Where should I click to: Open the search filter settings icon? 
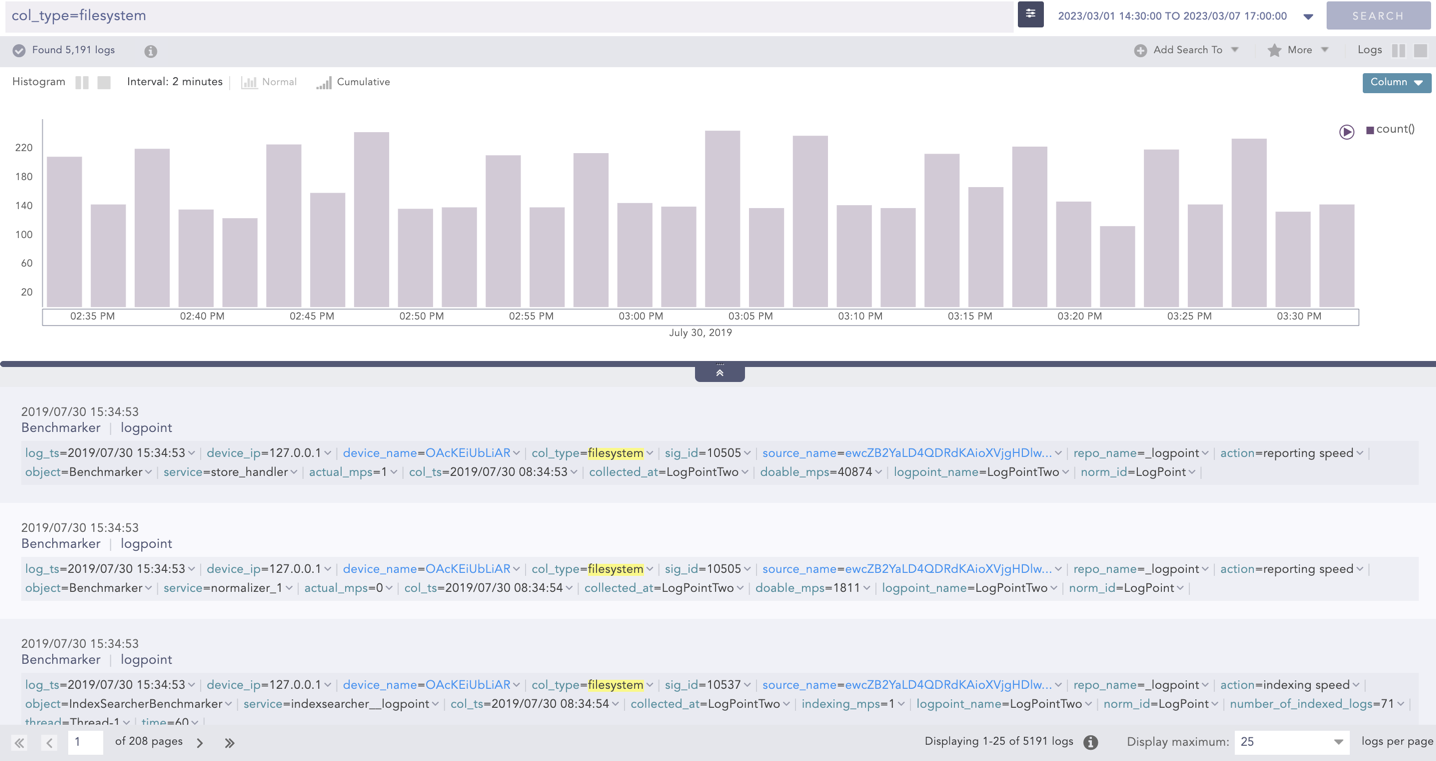point(1030,15)
